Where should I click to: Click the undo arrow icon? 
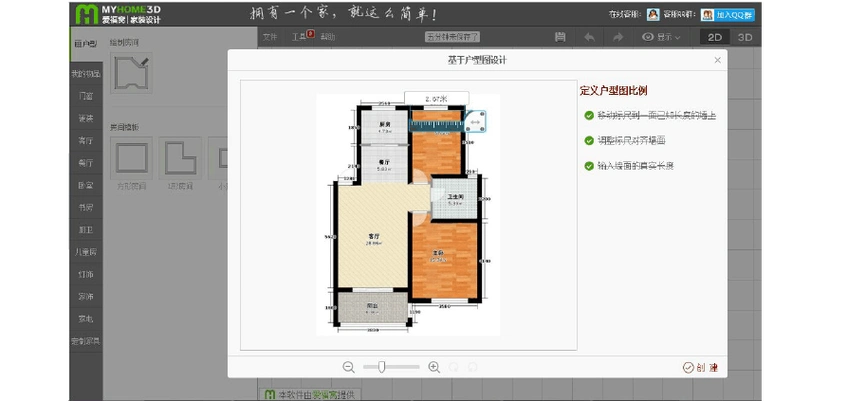589,37
